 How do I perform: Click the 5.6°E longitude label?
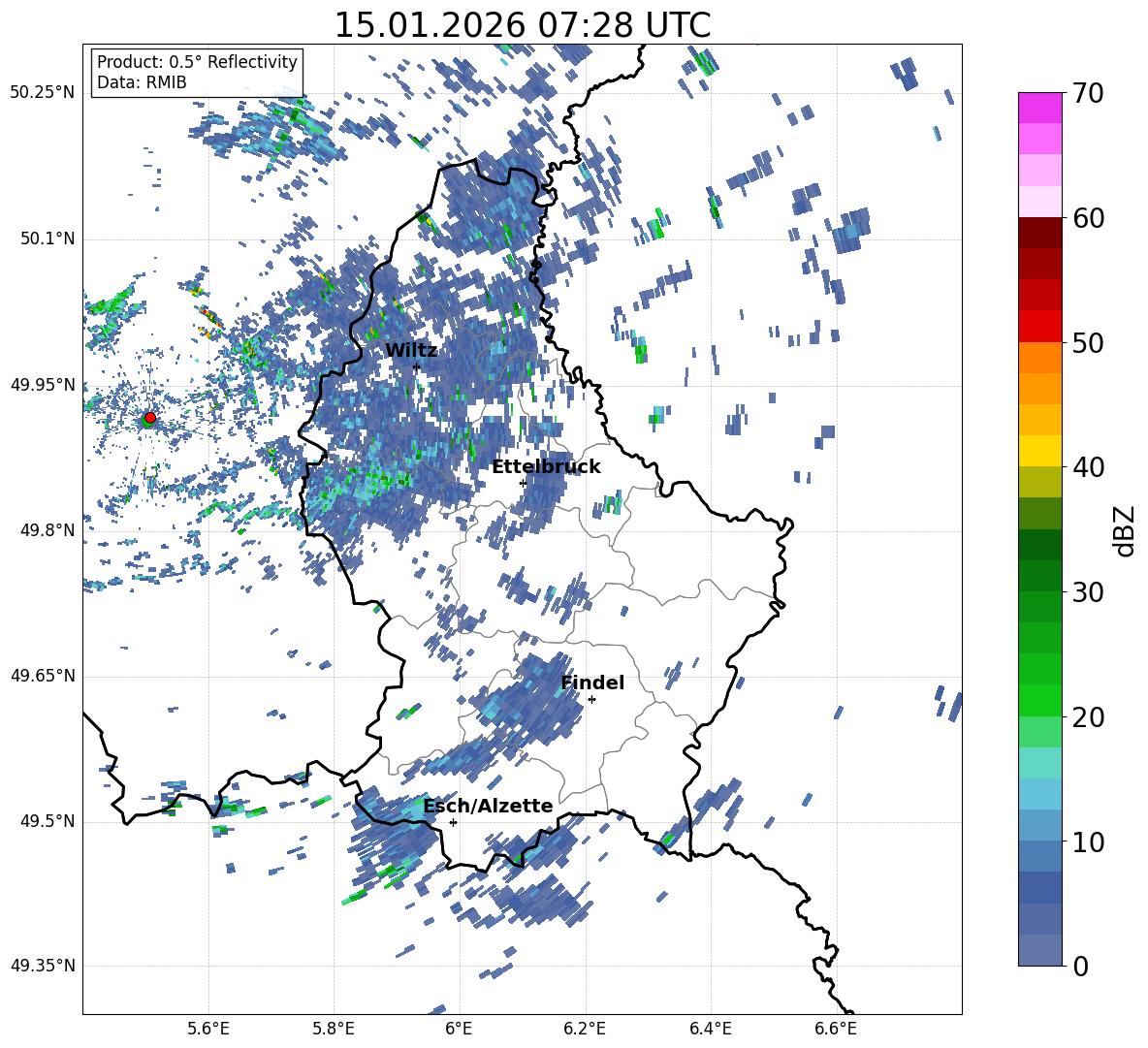[207, 1029]
